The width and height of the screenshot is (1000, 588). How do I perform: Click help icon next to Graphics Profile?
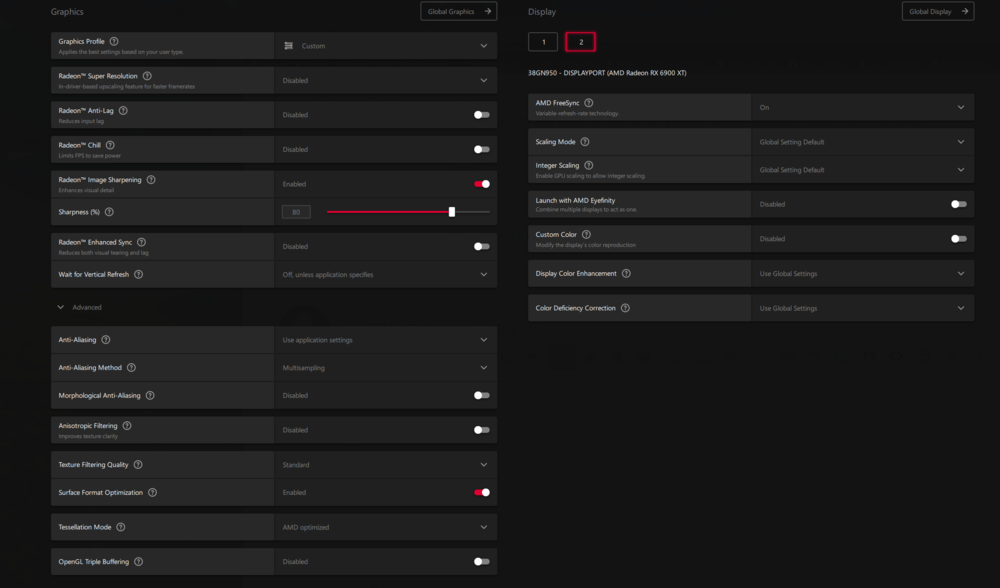(x=114, y=41)
